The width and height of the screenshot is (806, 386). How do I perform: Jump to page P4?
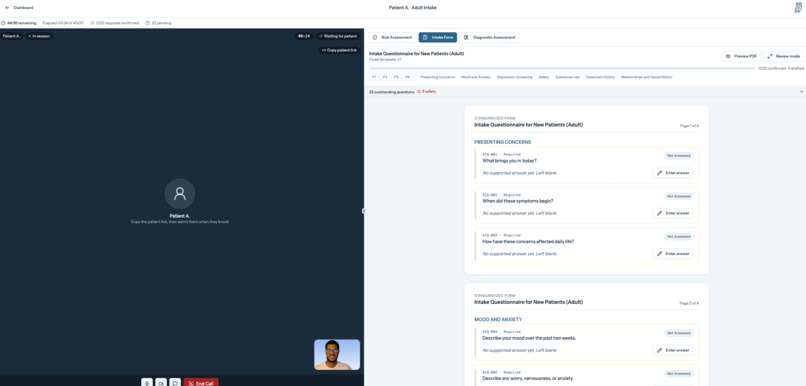[408, 77]
